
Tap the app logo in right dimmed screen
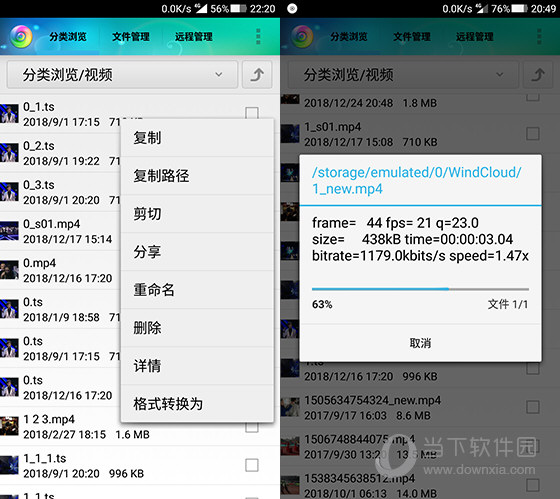pyautogui.click(x=302, y=36)
